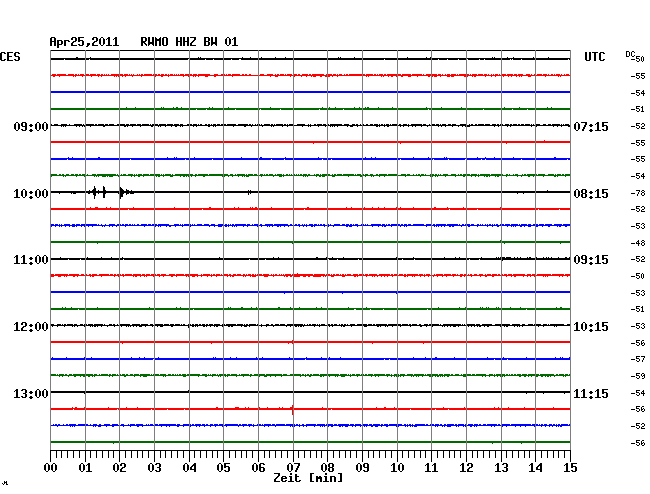Viewport: 650px width, 494px height.
Task: Select the 09:00 CES time label
Action: coord(31,126)
